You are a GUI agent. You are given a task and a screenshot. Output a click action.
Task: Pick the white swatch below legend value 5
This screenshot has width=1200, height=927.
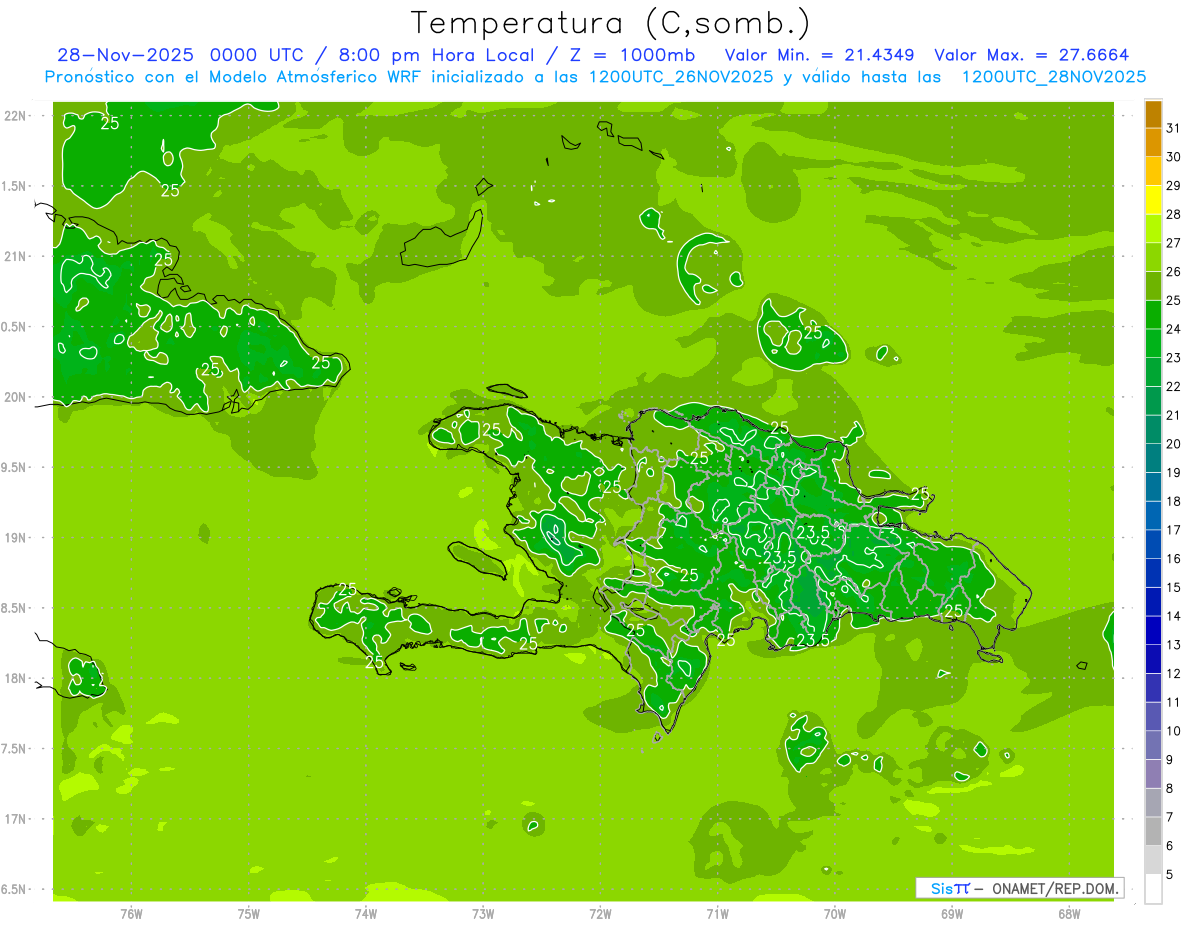pos(1153,889)
